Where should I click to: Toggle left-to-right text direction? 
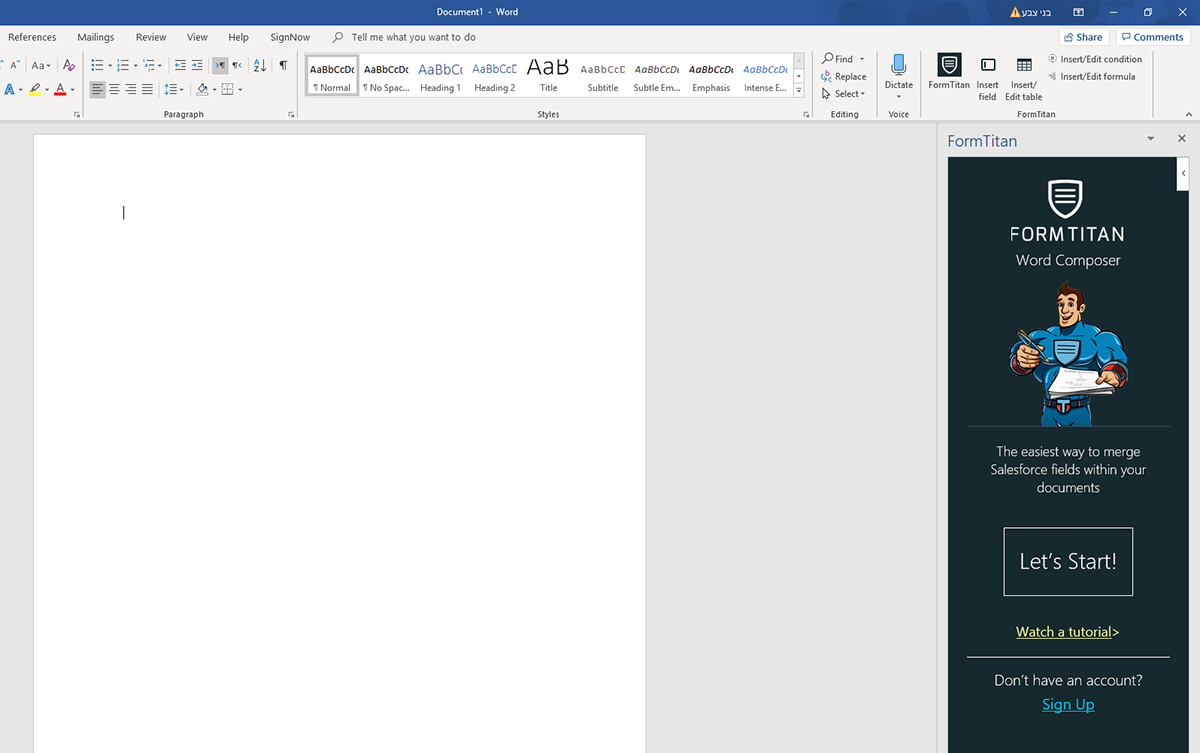[x=220, y=65]
